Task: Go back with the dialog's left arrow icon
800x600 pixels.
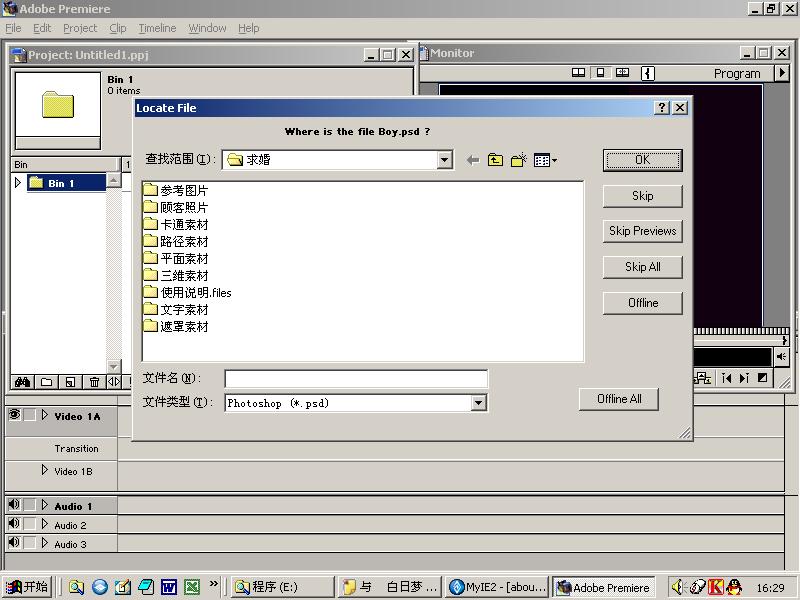Action: tap(473, 160)
